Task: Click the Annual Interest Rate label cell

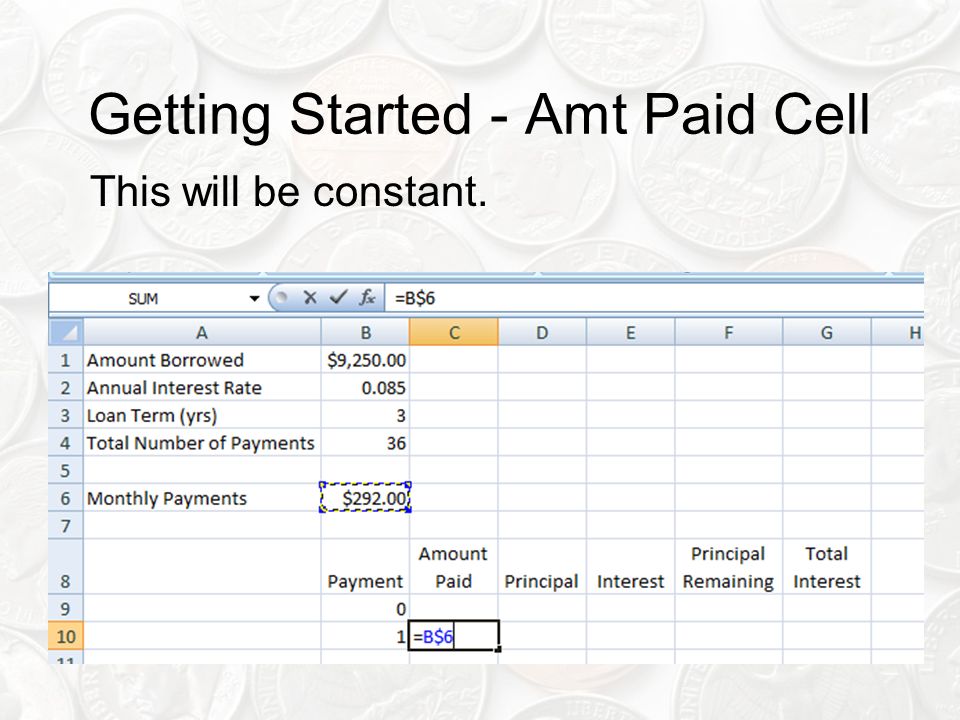Action: pyautogui.click(x=202, y=388)
